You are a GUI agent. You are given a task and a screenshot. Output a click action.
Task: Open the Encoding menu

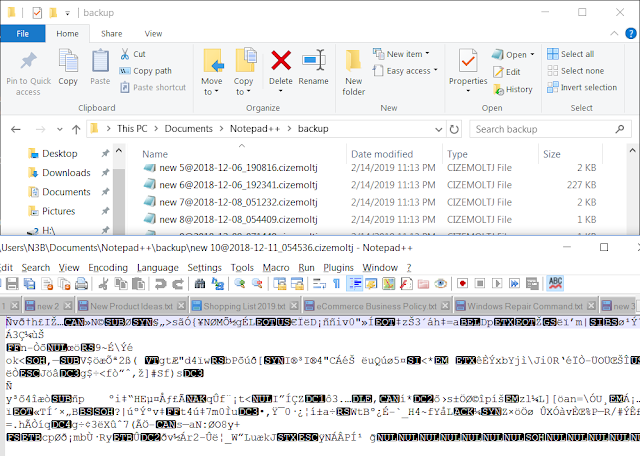(x=108, y=268)
